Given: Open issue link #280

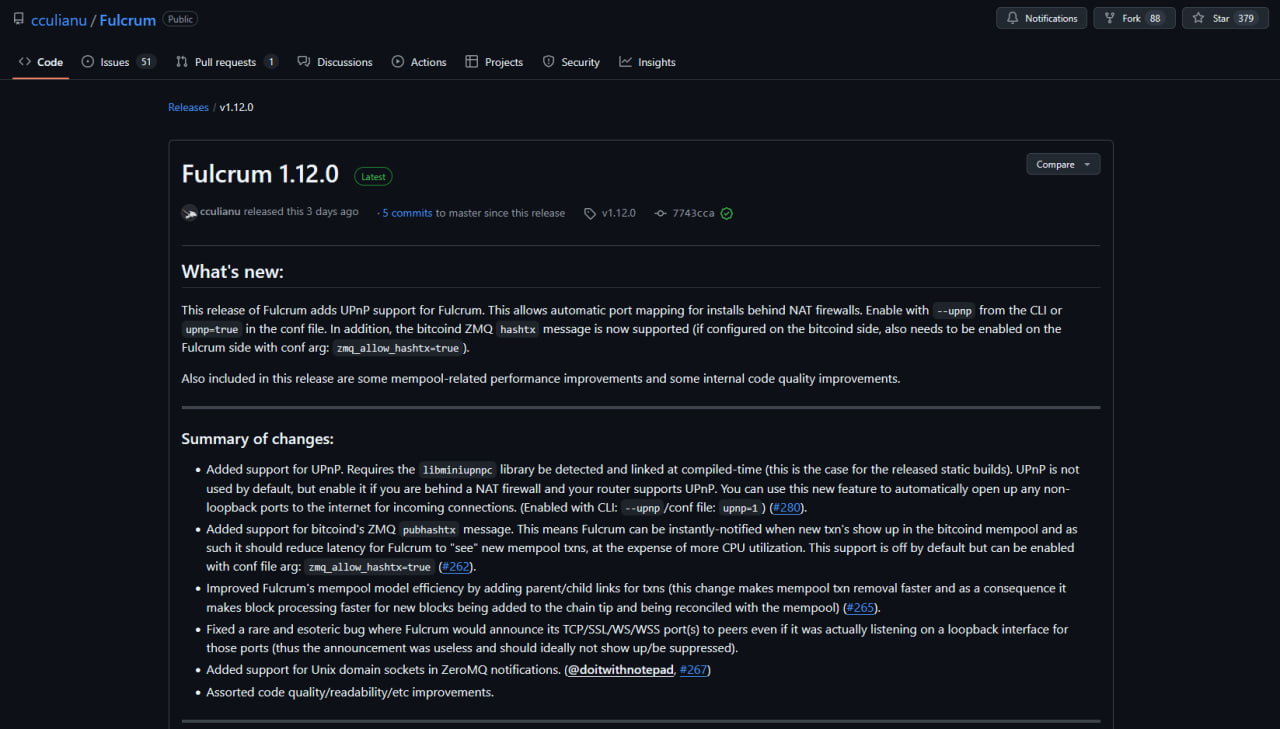Looking at the screenshot, I should 787,508.
